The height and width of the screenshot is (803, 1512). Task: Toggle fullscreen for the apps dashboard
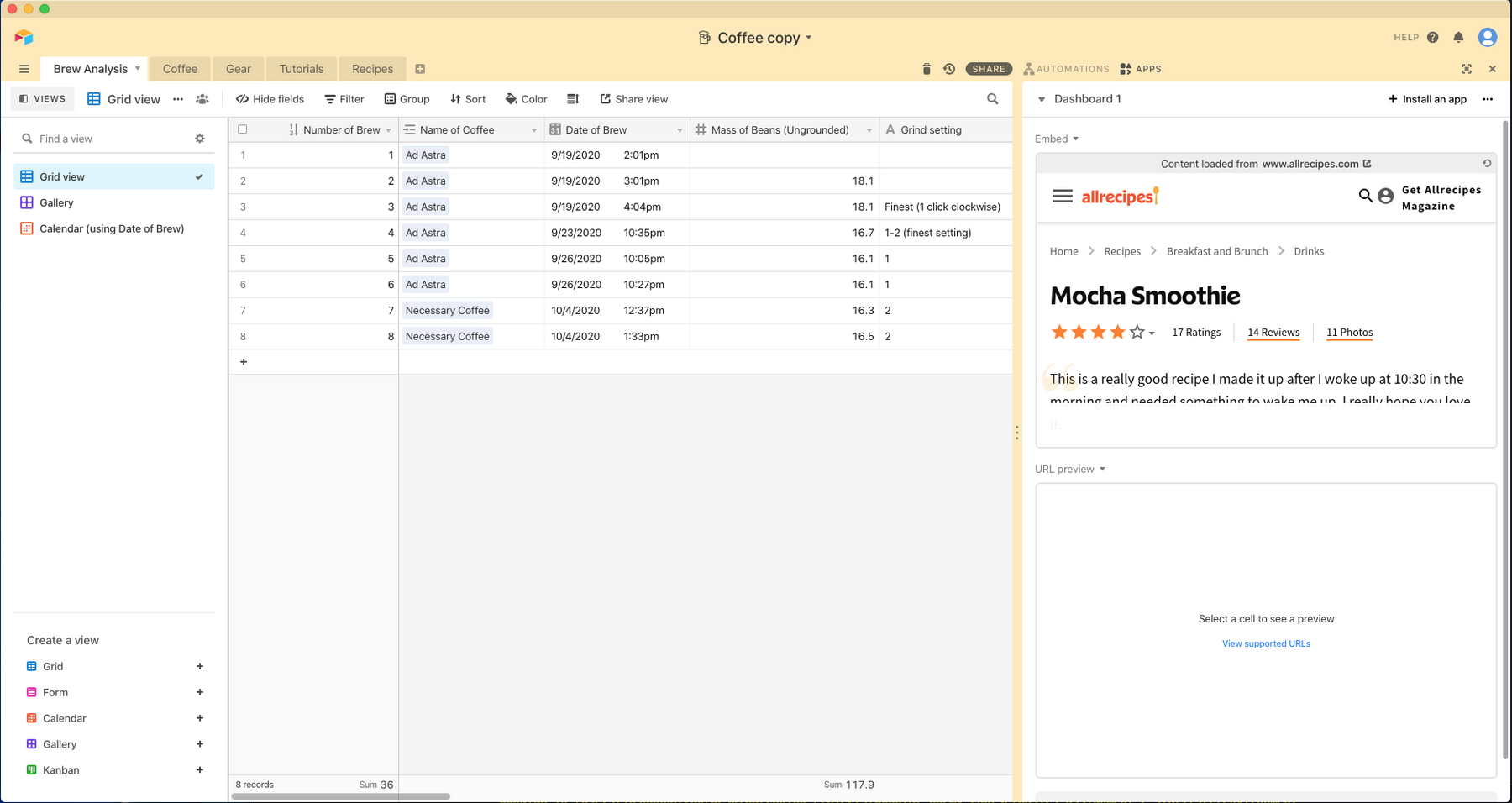click(1467, 69)
